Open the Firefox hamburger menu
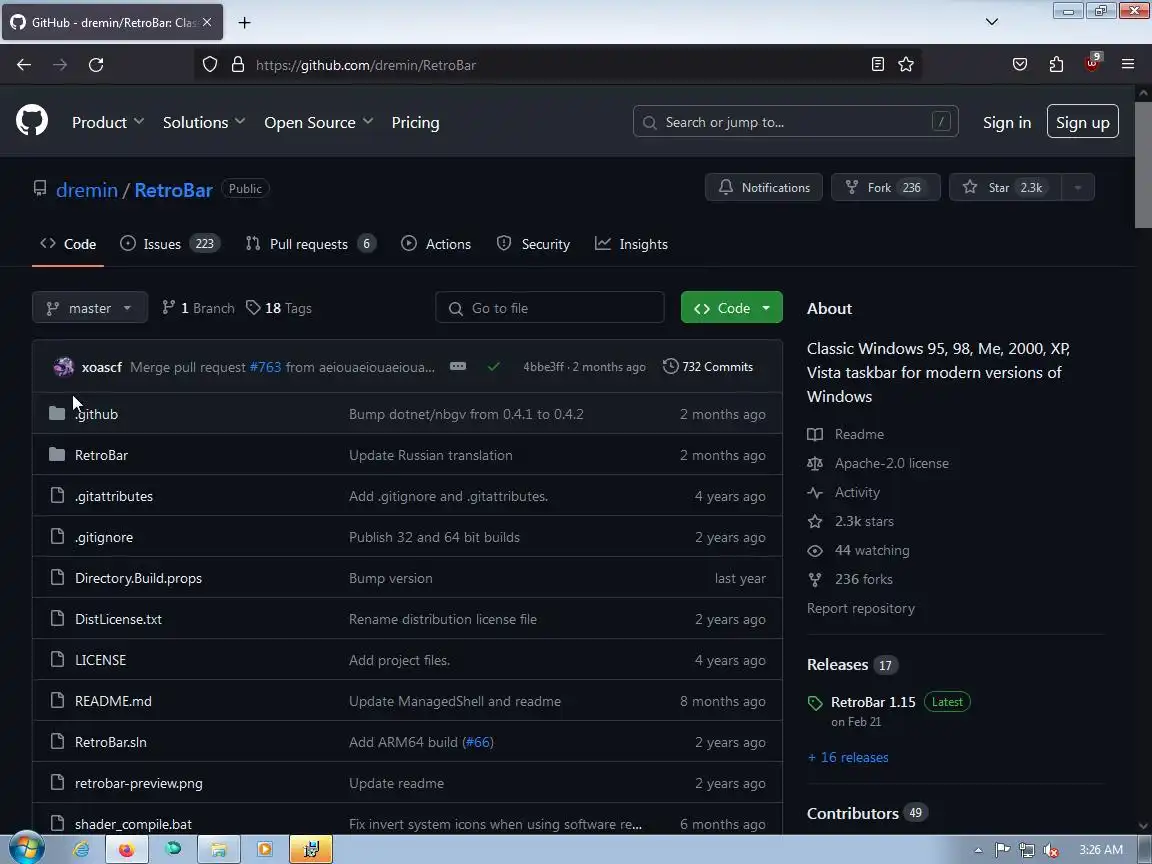 [1128, 65]
